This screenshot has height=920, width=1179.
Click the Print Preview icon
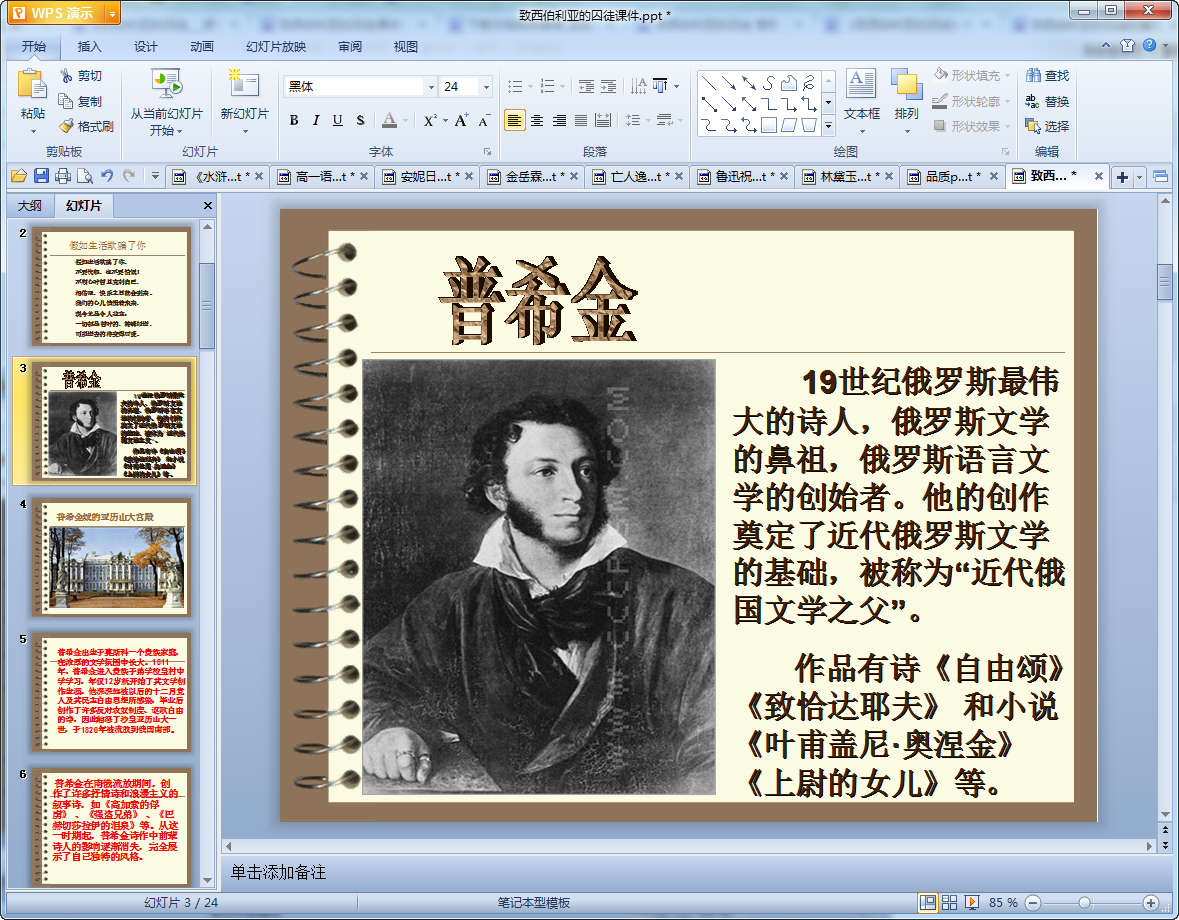85,176
